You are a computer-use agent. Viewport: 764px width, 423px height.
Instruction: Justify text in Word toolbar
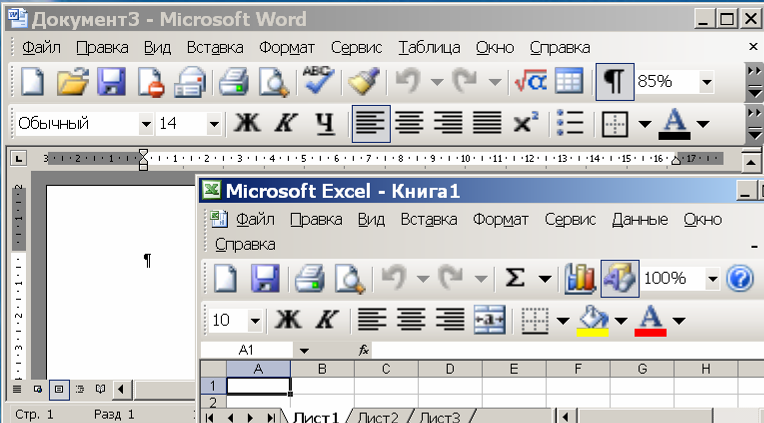(x=487, y=123)
